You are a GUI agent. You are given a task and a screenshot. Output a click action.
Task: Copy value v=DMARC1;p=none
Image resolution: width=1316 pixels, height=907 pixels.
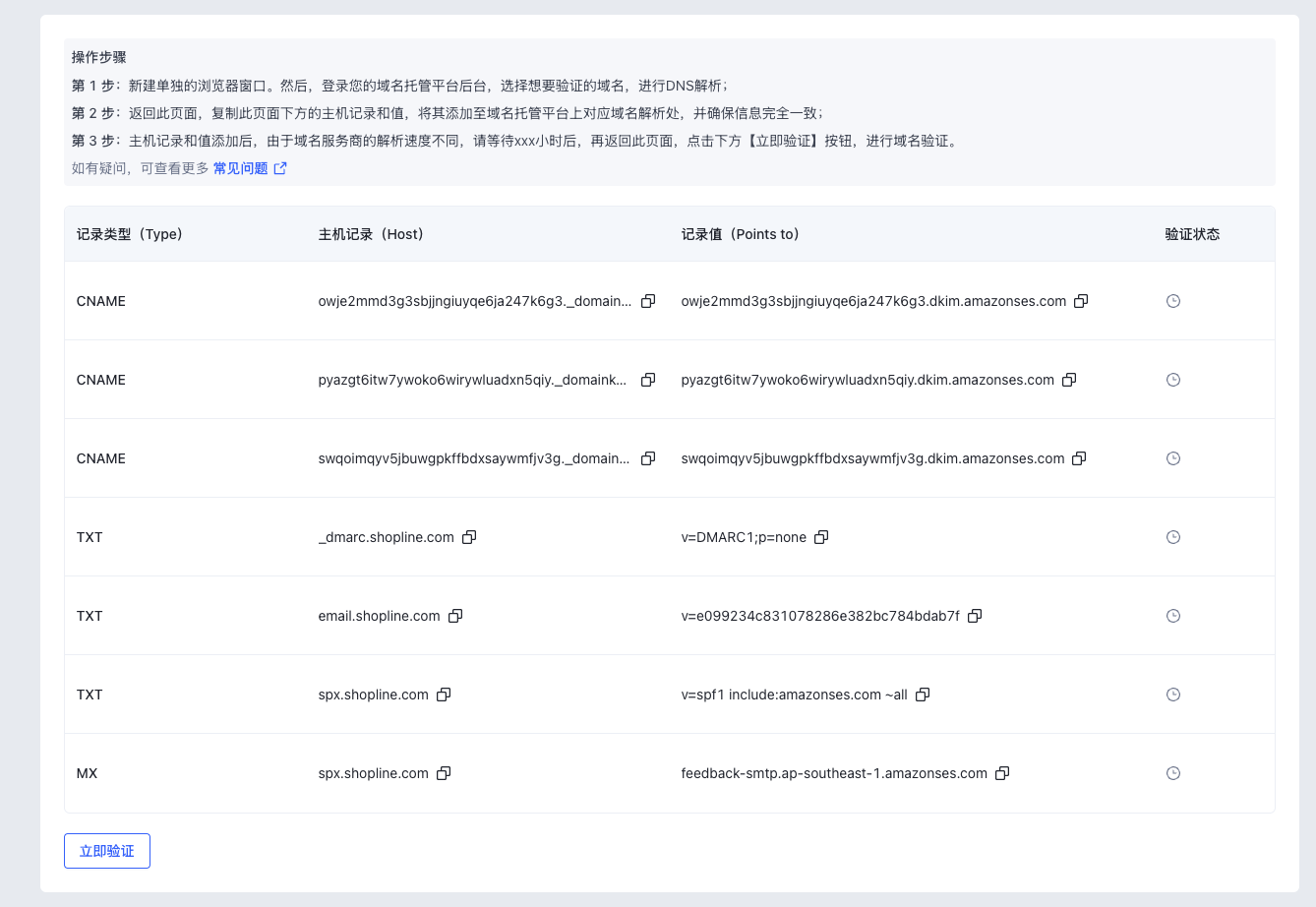click(x=821, y=537)
